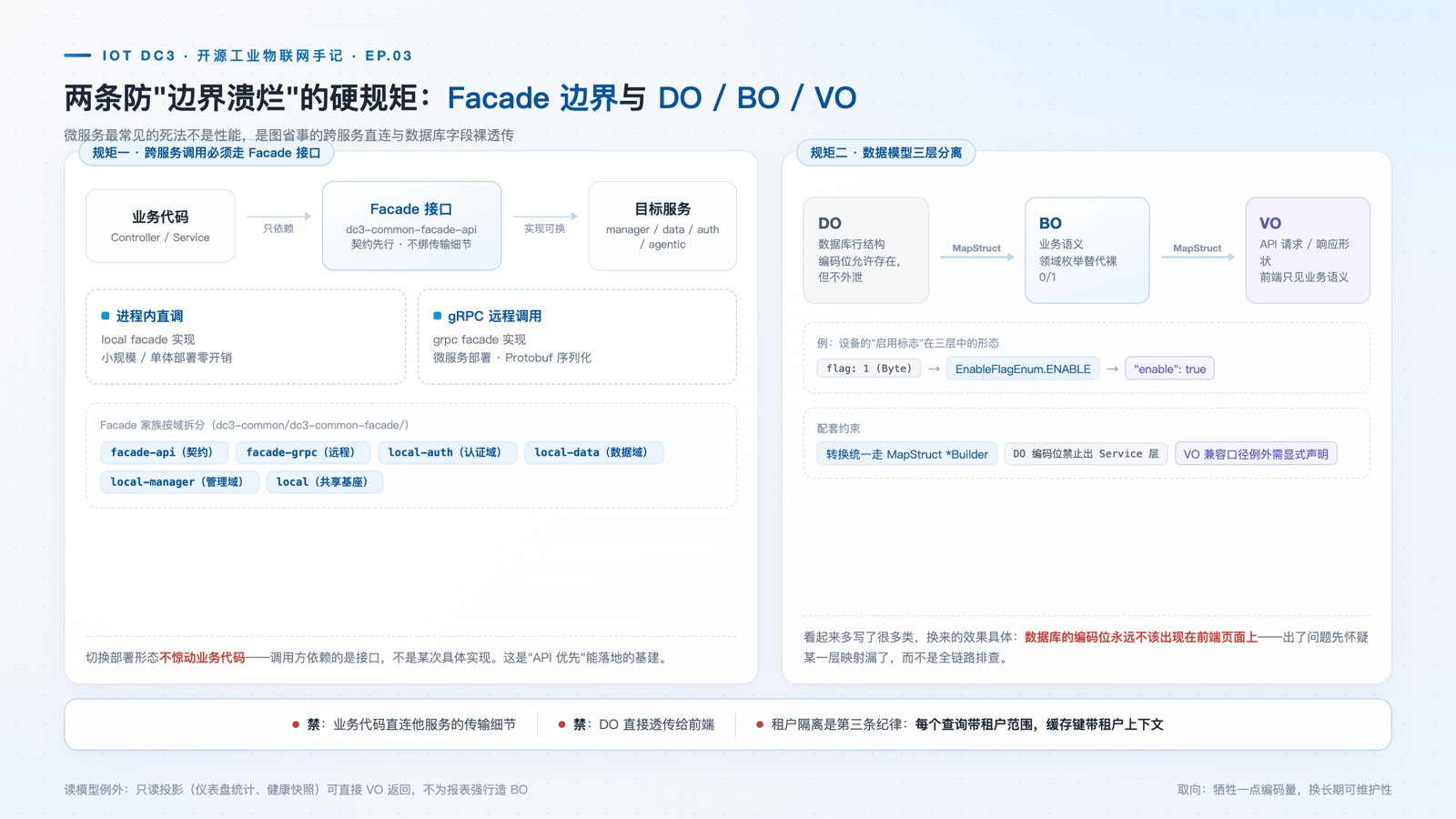Click the '业务代码' Controller / Service box
1456x819 pixels.
point(160,226)
